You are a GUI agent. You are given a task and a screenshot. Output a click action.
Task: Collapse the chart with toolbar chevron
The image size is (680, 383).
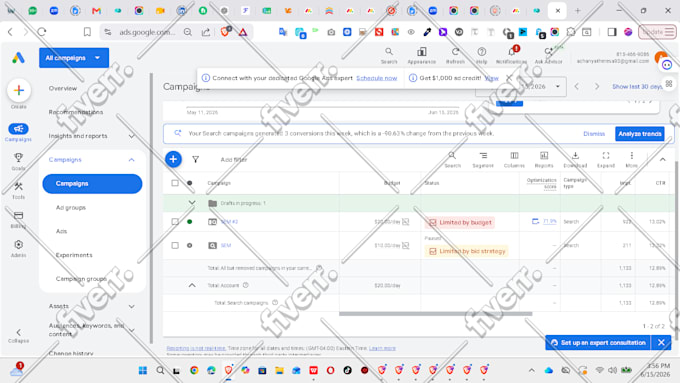coord(663,160)
